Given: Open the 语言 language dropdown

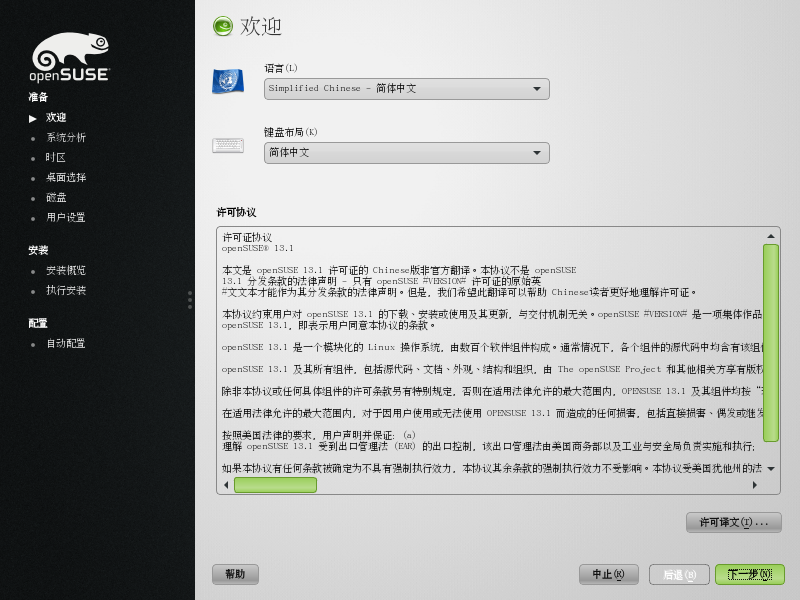Looking at the screenshot, I should click(407, 89).
